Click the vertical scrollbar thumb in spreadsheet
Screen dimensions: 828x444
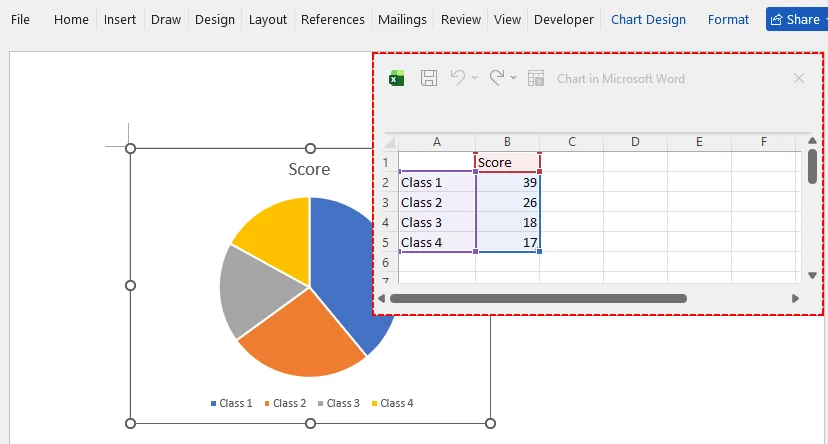click(x=812, y=166)
